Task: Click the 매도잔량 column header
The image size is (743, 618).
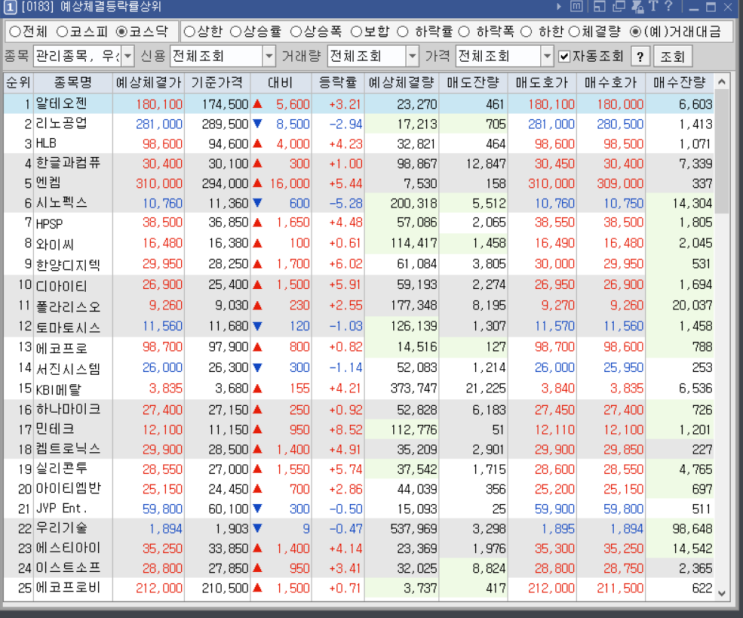Action: click(x=473, y=83)
